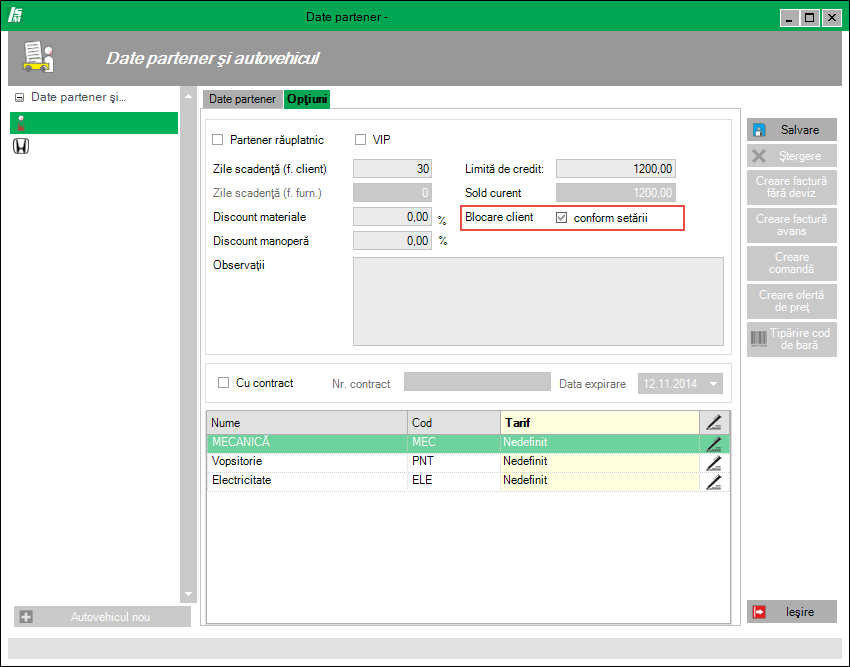This screenshot has height=667, width=850.
Task: Click inside the Observații text area
Action: 538,302
